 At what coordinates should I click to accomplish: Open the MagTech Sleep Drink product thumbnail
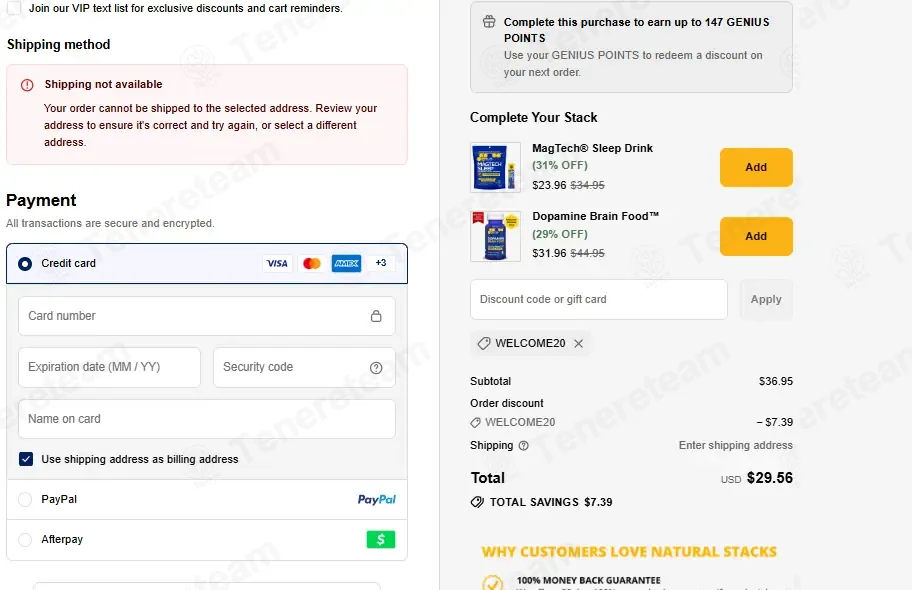(x=496, y=168)
